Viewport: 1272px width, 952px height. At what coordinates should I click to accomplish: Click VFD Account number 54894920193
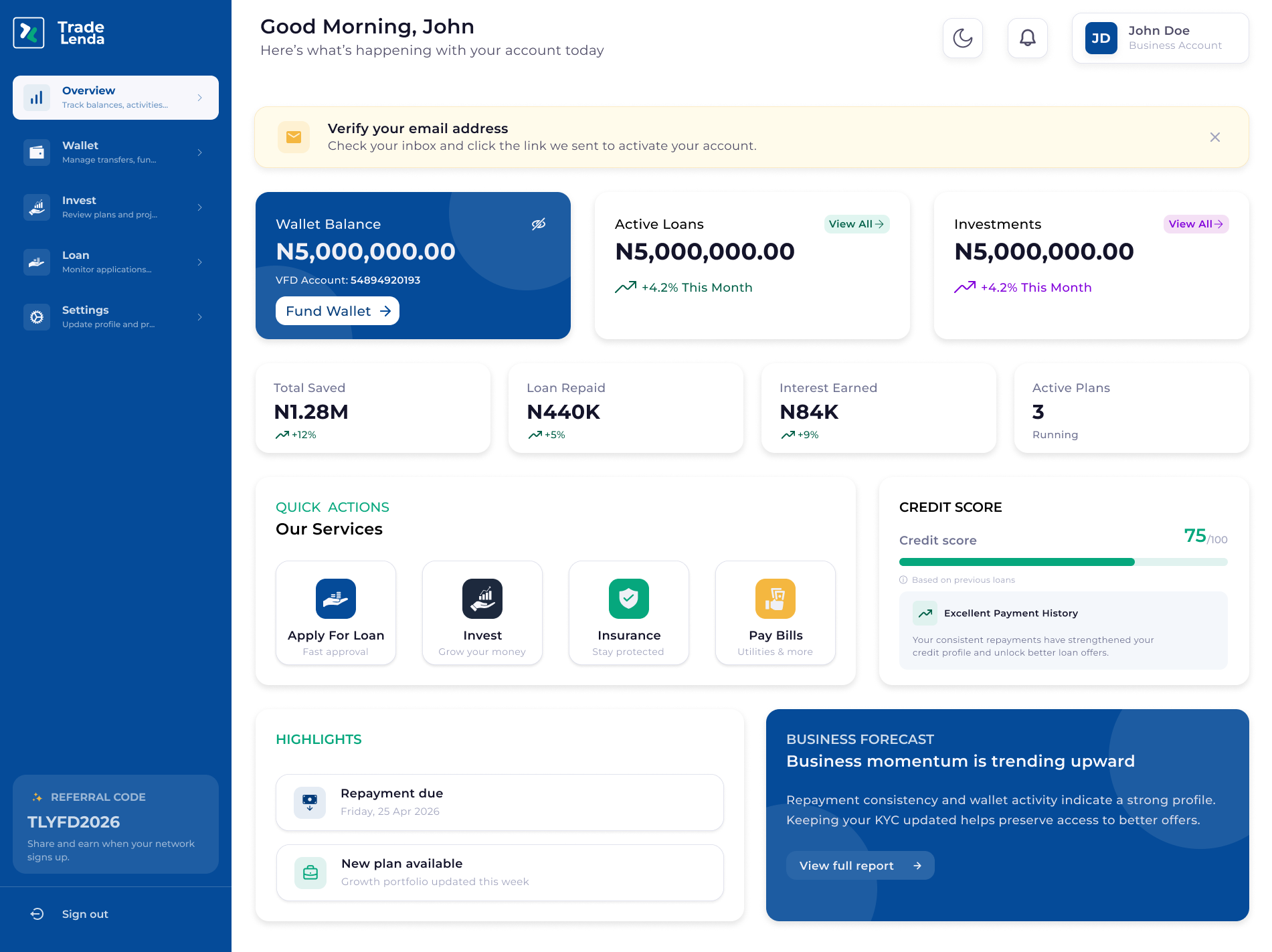point(385,280)
